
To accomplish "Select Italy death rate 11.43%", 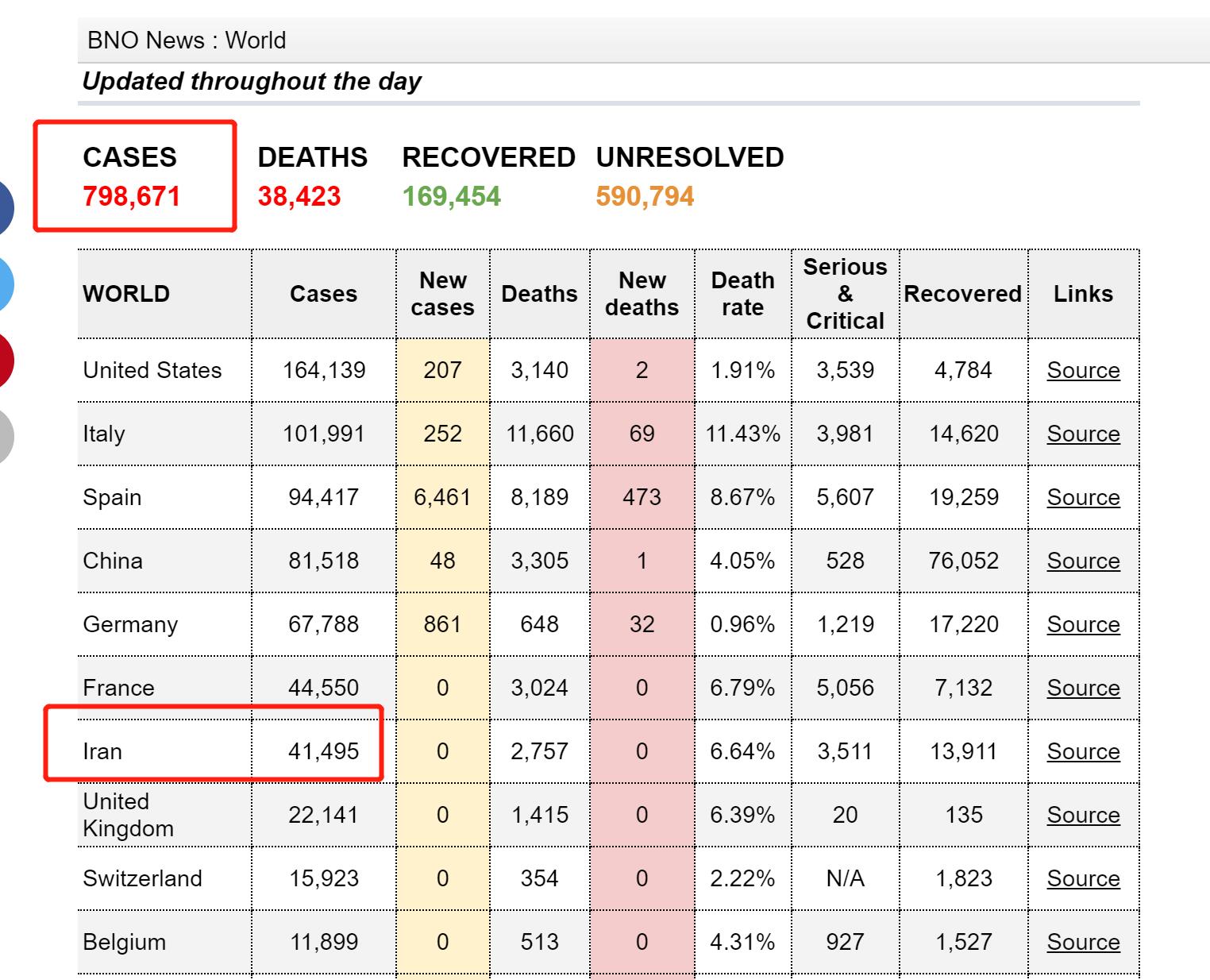I will (x=742, y=434).
